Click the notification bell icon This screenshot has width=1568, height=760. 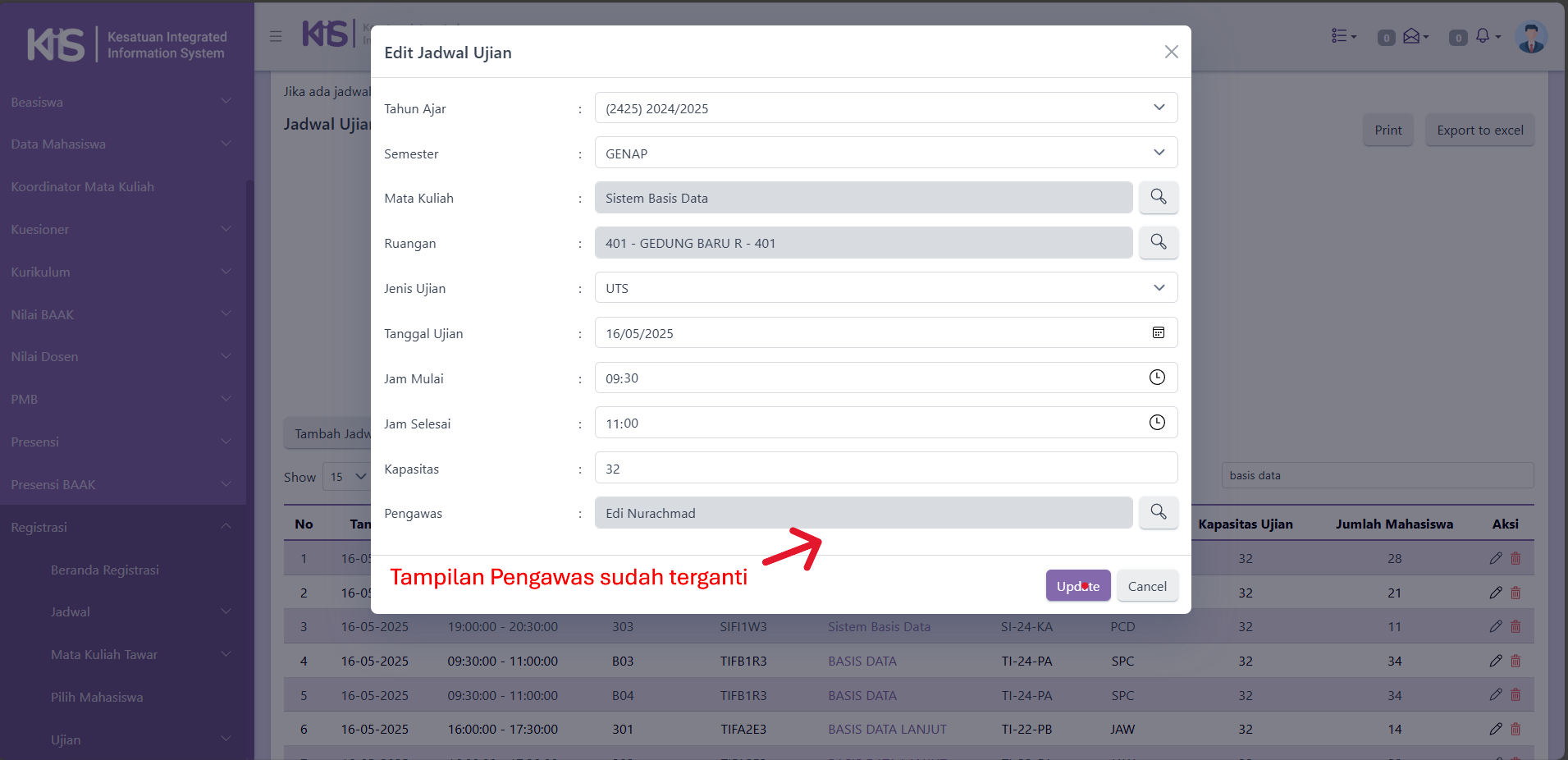coord(1482,36)
